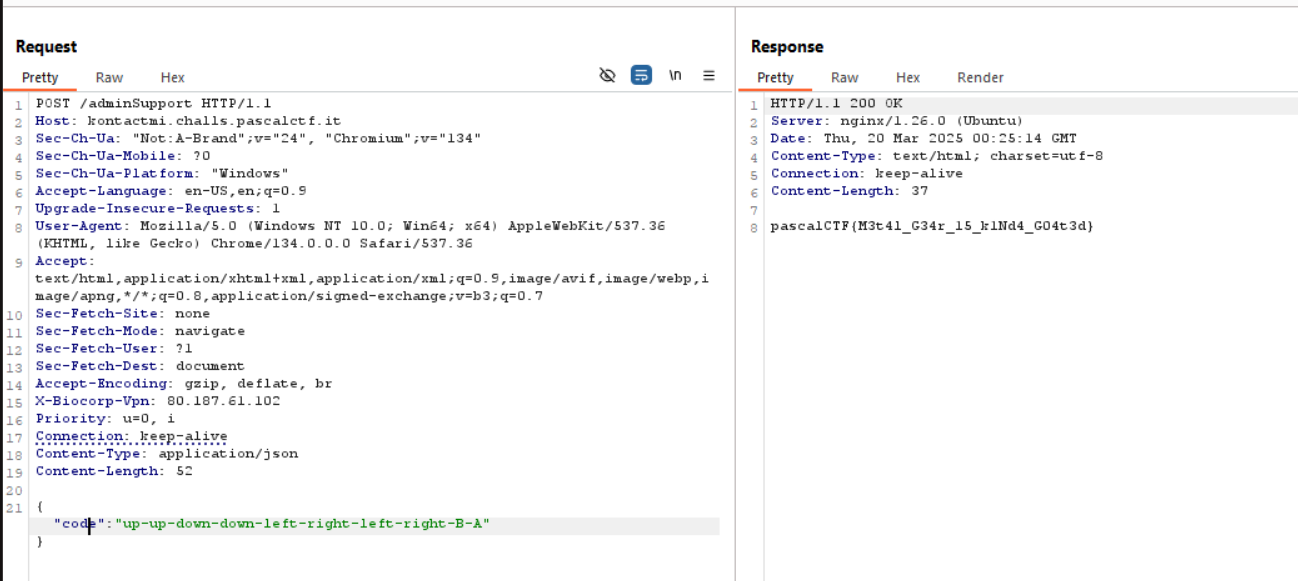Click the POST /adminSupport HTTP/1.1 request line
Image resolution: width=1298 pixels, height=581 pixels.
[153, 103]
